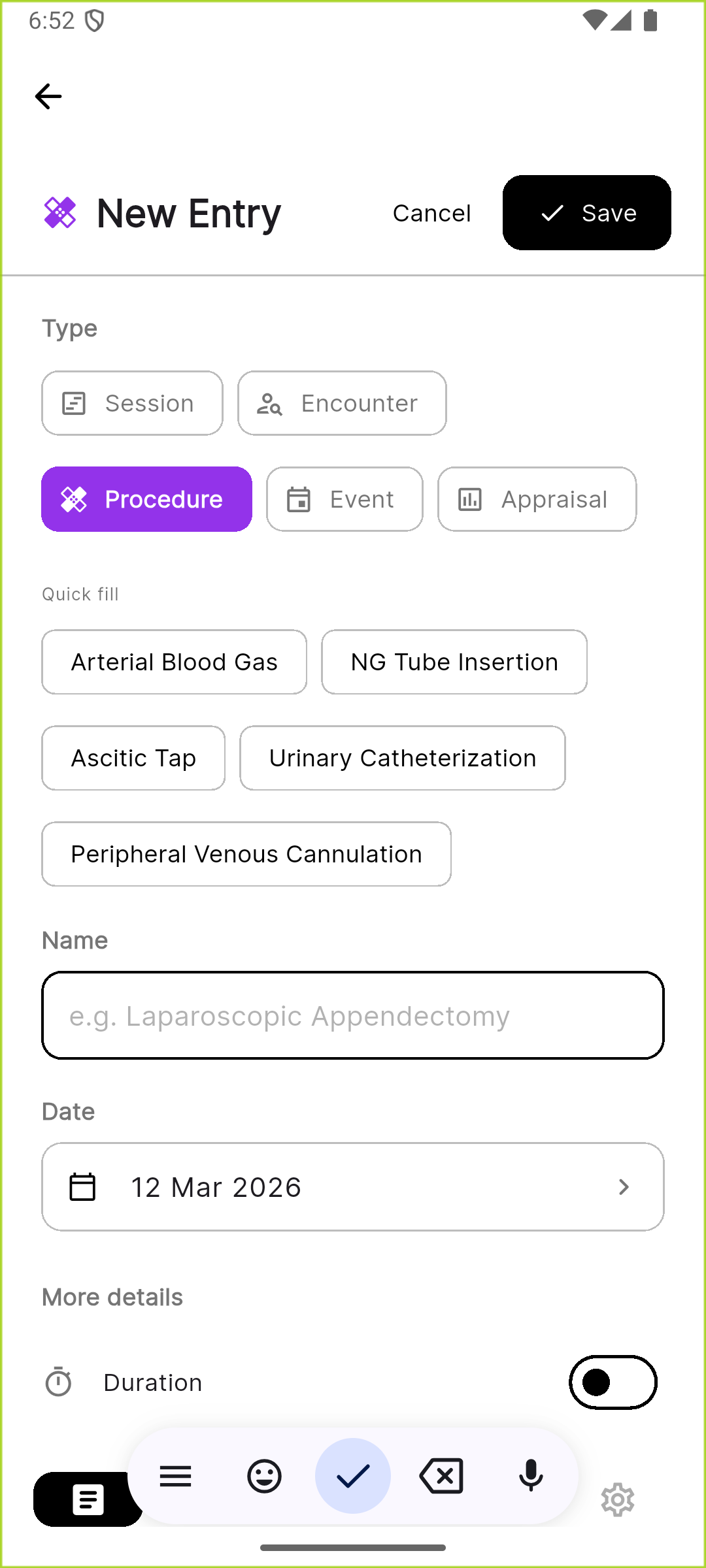This screenshot has width=706, height=1568.
Task: Tap the black notes icon button
Action: 88,1499
